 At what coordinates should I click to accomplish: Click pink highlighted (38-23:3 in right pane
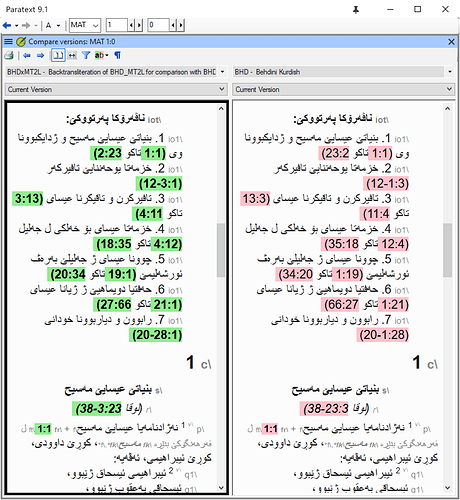(324, 409)
